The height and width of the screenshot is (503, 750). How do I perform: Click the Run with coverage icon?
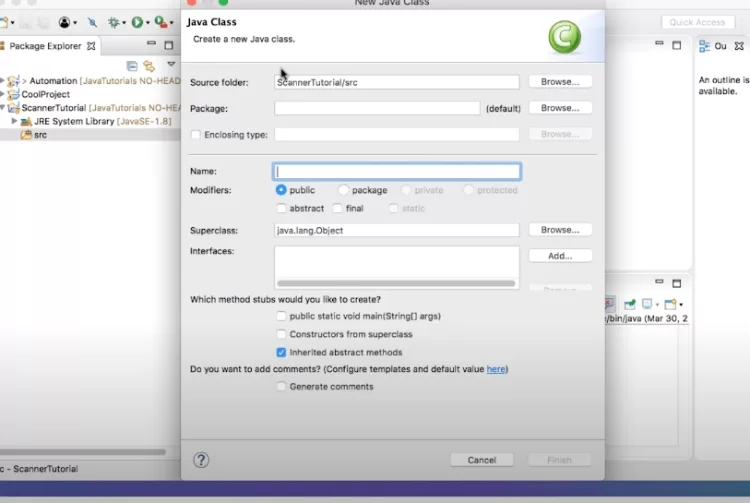tap(160, 22)
